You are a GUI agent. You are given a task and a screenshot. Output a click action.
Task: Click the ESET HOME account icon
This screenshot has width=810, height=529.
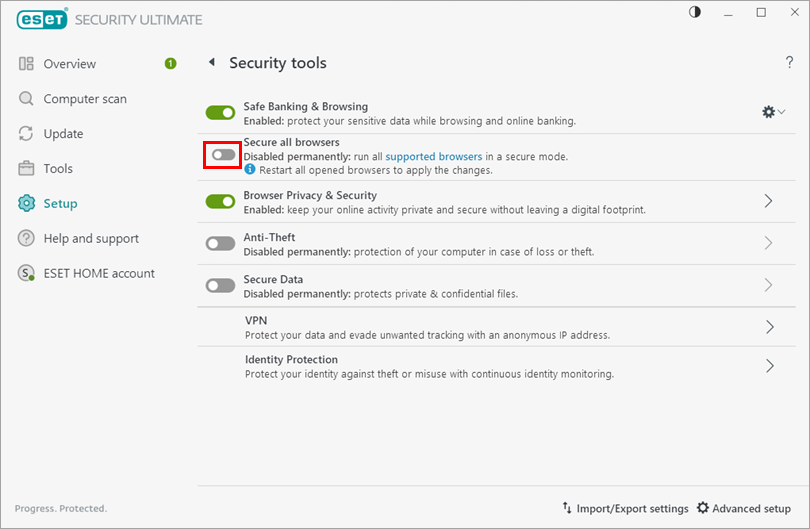pyautogui.click(x=26, y=274)
